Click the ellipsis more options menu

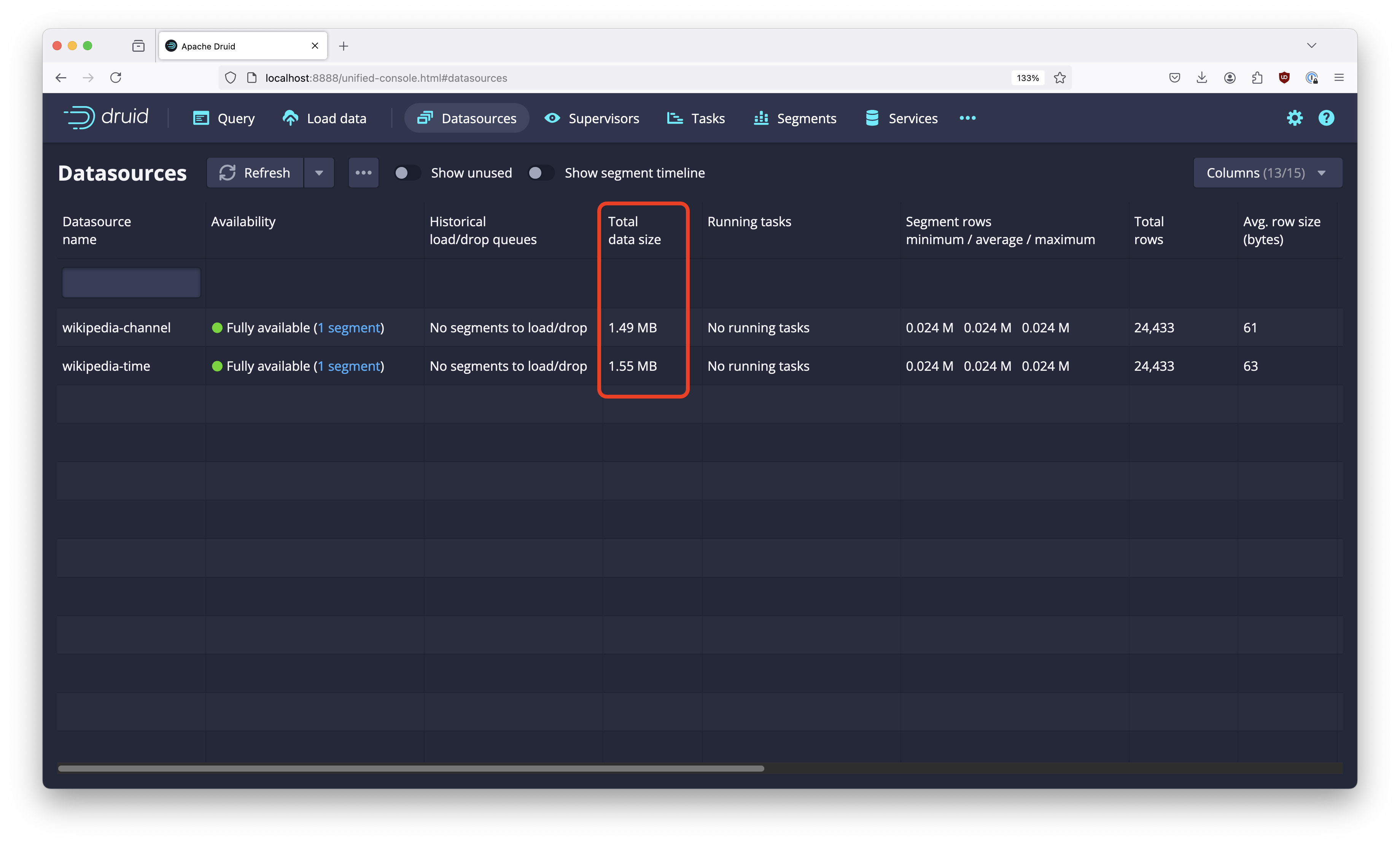pos(363,172)
